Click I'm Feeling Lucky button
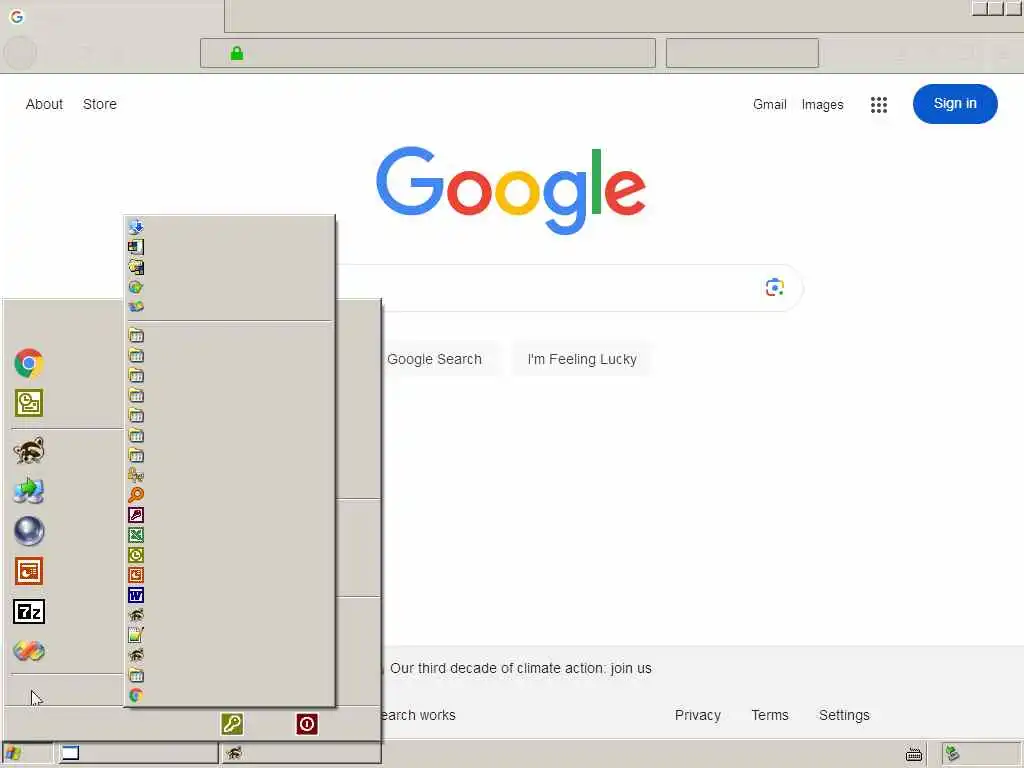The height and width of the screenshot is (768, 1024). pos(582,359)
